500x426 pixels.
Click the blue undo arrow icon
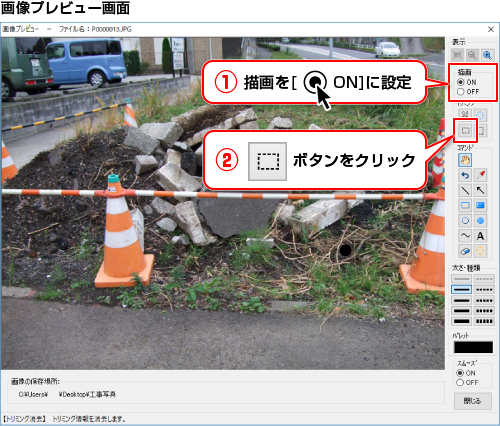465,175
